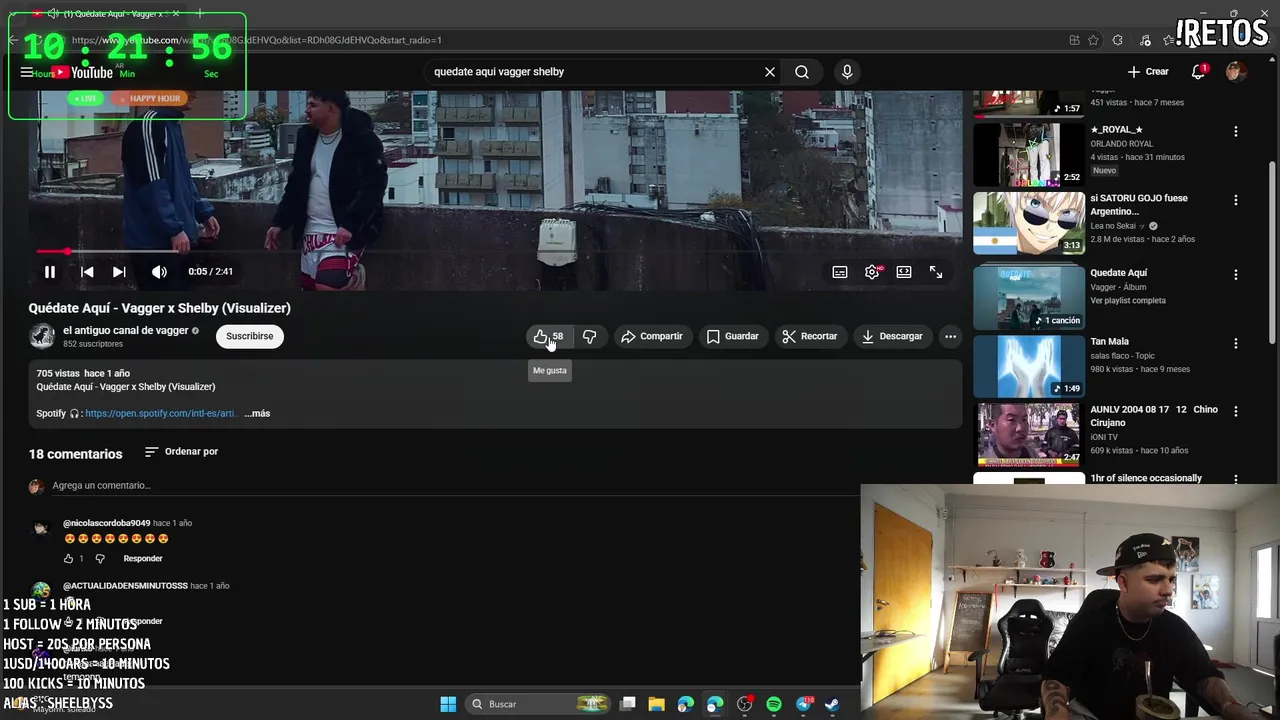1280x720 pixels.
Task: Skip to the next video
Action: point(119,272)
